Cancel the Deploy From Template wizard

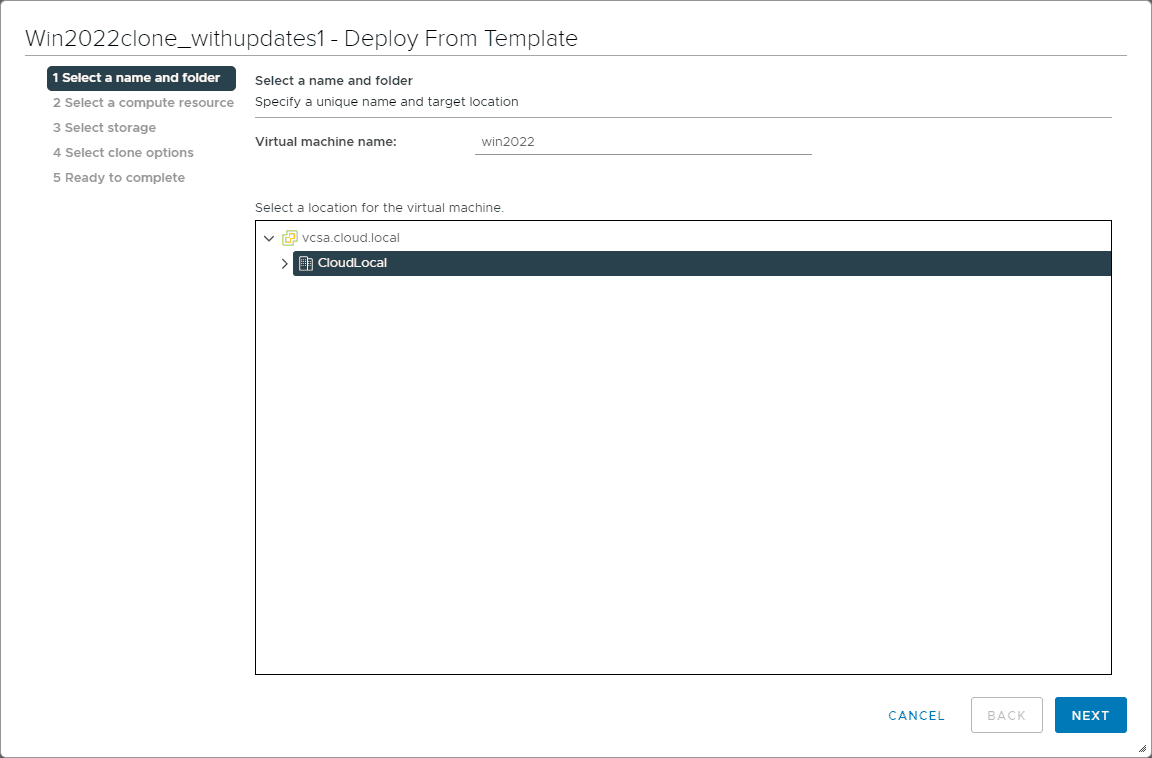pyautogui.click(x=916, y=715)
